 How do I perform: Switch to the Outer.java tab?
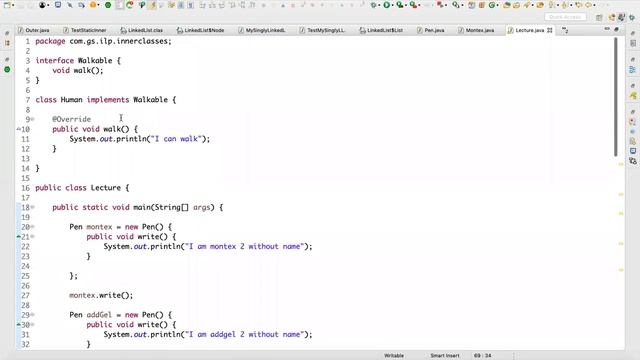click(33, 30)
